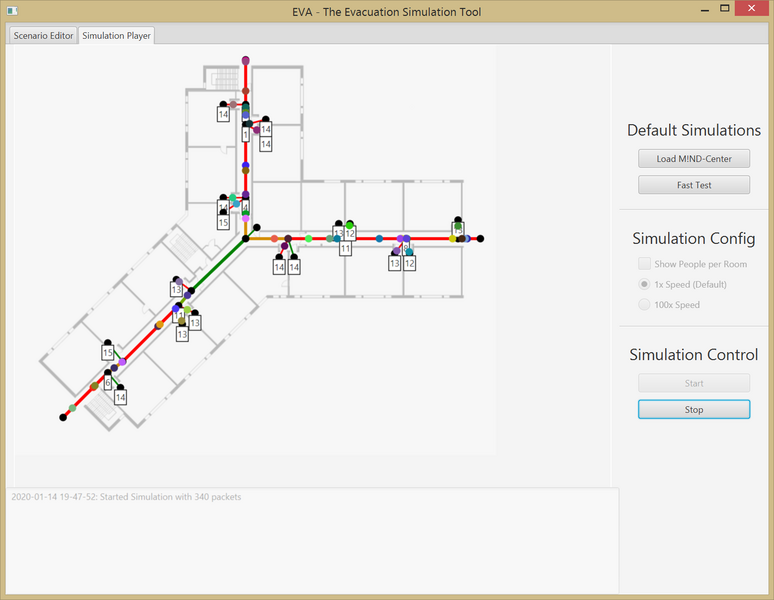Select the 15 counter in the southwest wing

108,353
